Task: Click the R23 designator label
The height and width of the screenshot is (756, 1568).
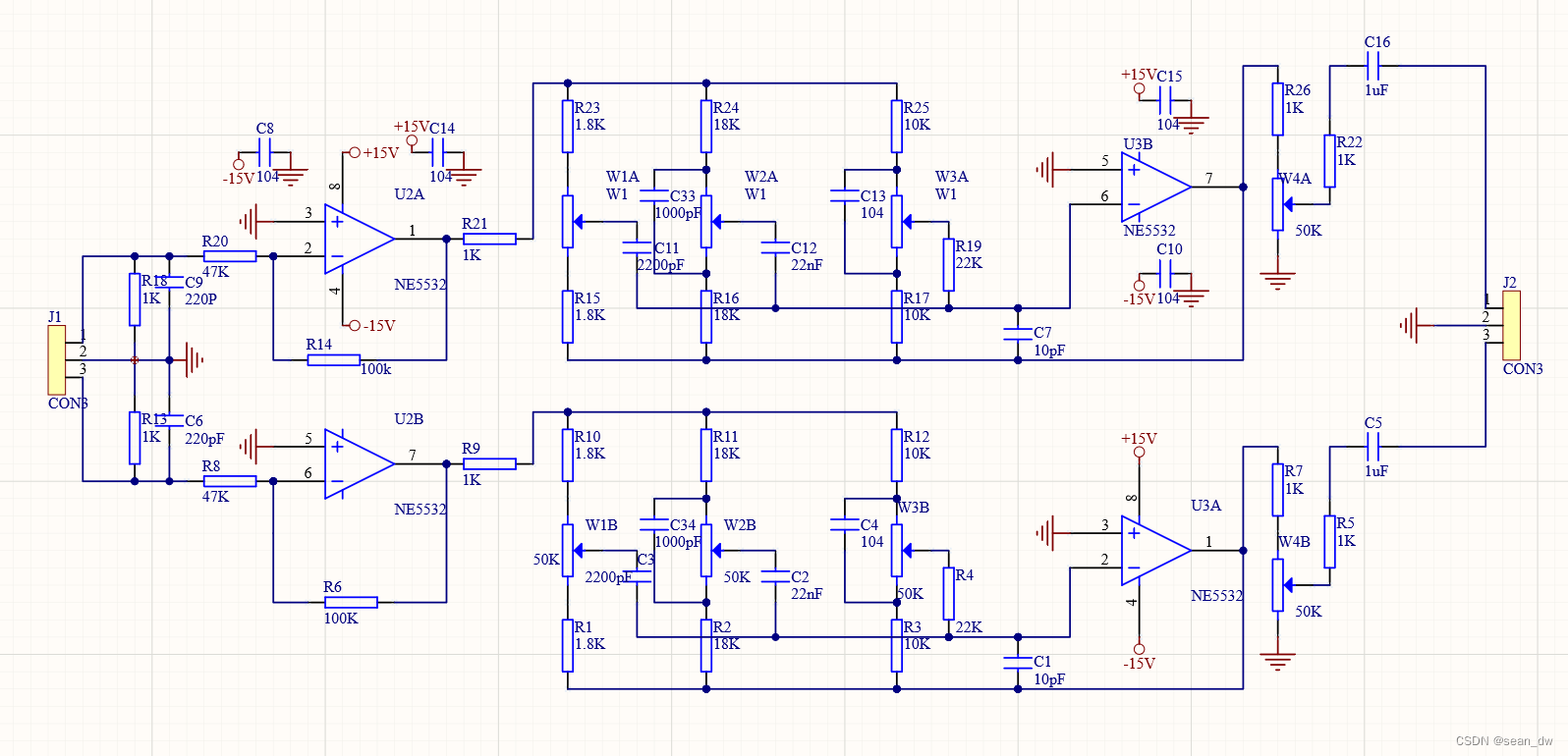Action: point(588,108)
